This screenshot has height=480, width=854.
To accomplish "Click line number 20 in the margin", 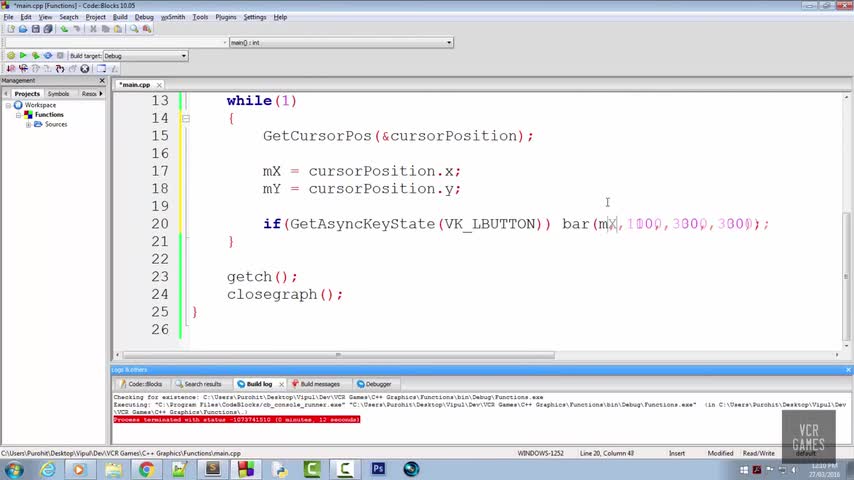I will [x=160, y=224].
